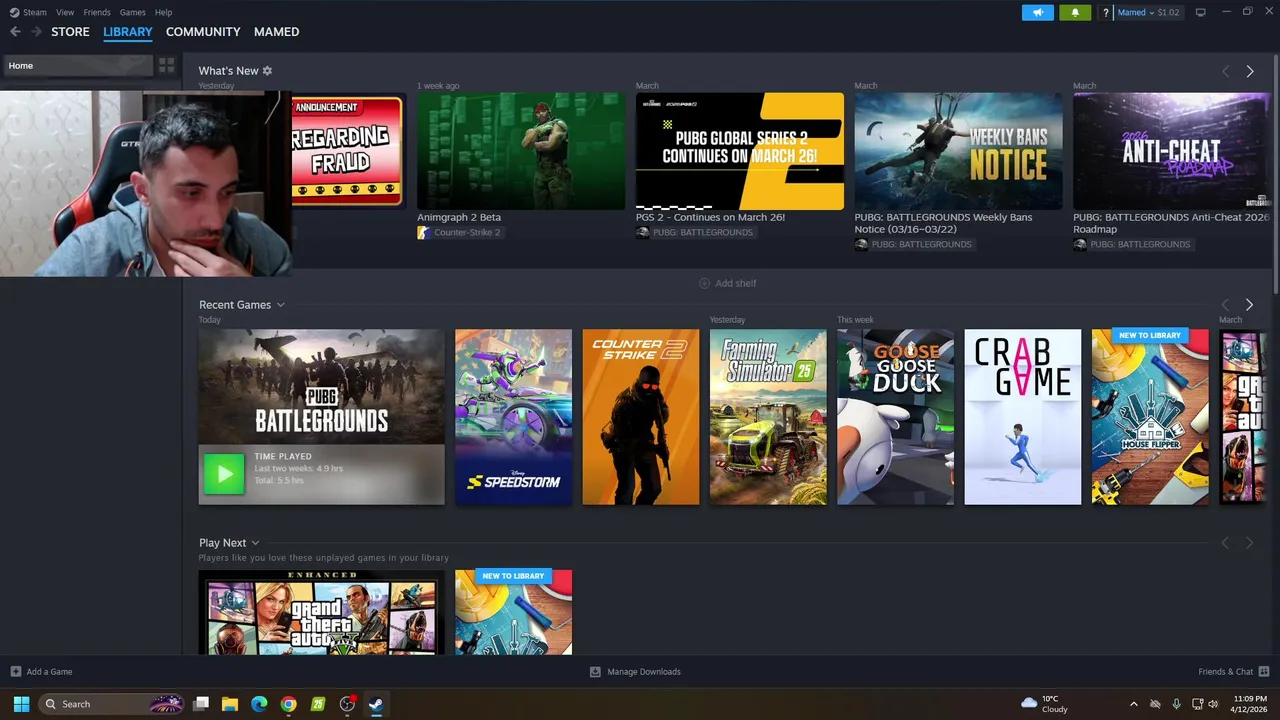Open Friends & Chat
This screenshot has height=720, width=1280.
1225,672
